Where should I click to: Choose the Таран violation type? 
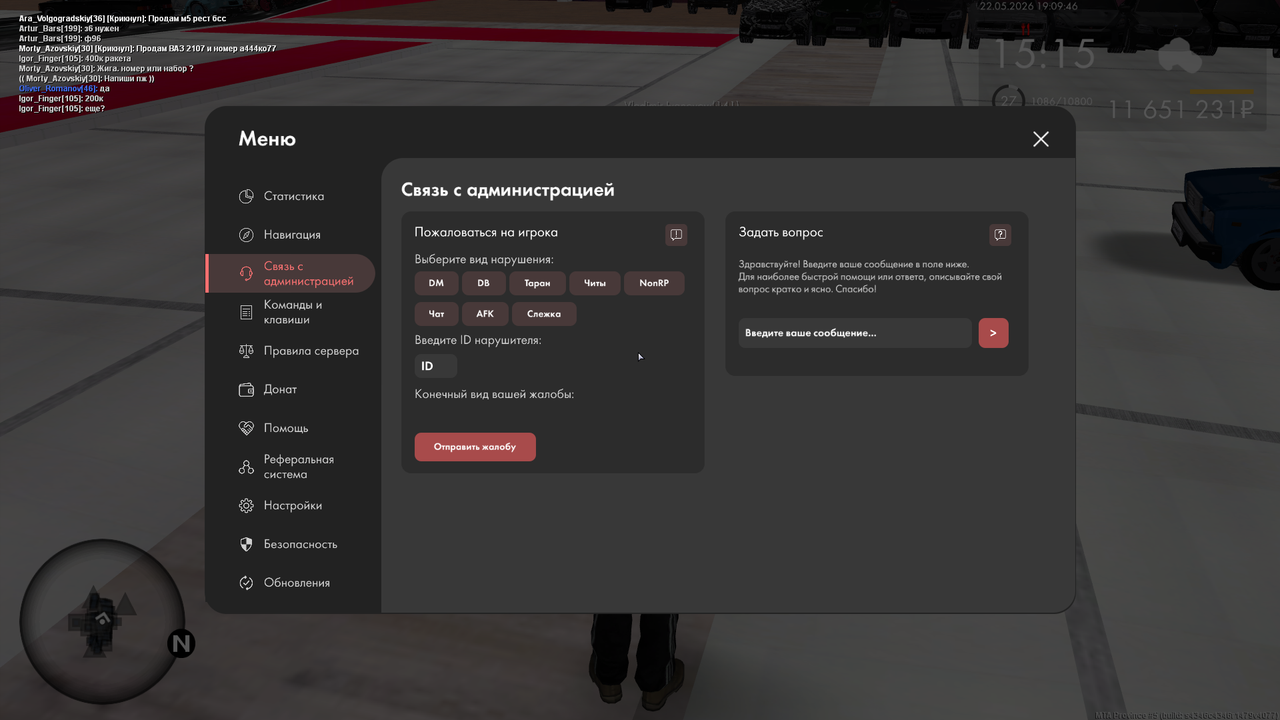pos(537,283)
